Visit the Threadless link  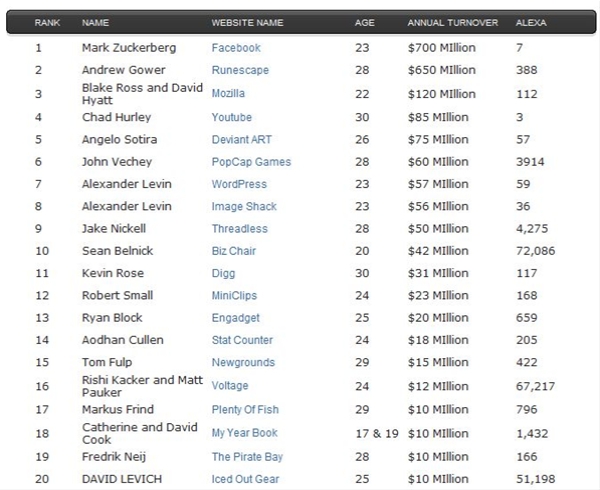click(x=240, y=229)
